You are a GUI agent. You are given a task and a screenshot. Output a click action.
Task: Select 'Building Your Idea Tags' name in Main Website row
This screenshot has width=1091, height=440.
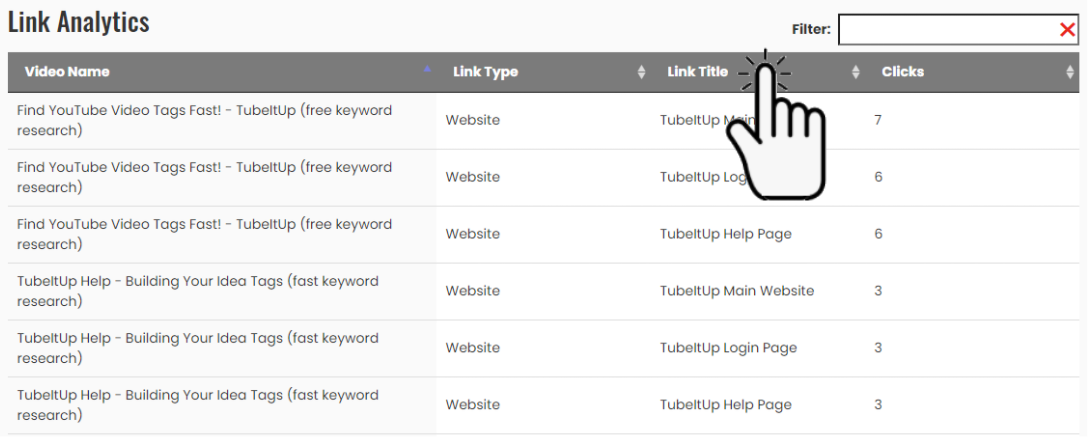pos(198,291)
